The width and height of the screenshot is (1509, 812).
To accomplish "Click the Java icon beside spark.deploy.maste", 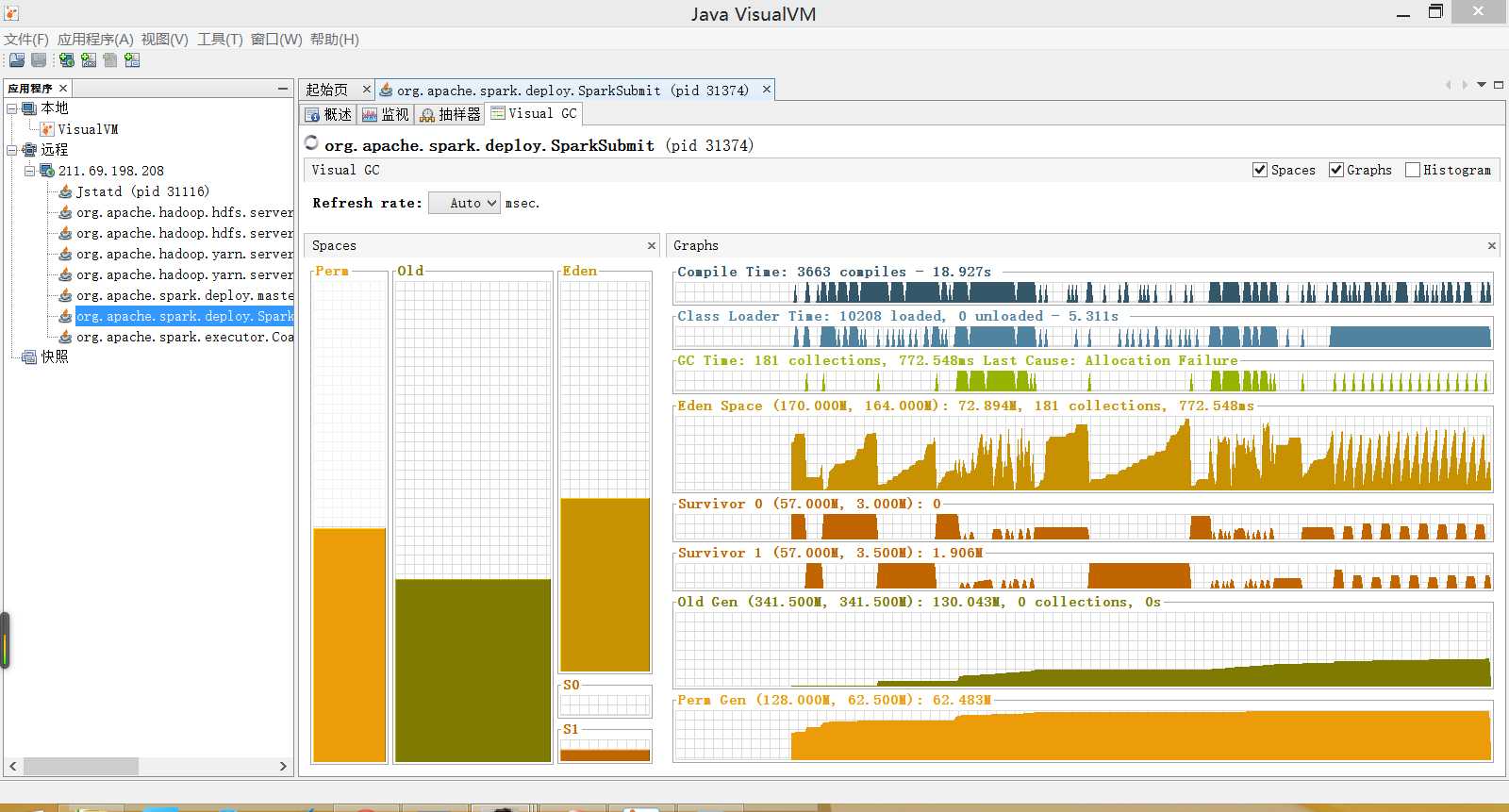I will 65,295.
